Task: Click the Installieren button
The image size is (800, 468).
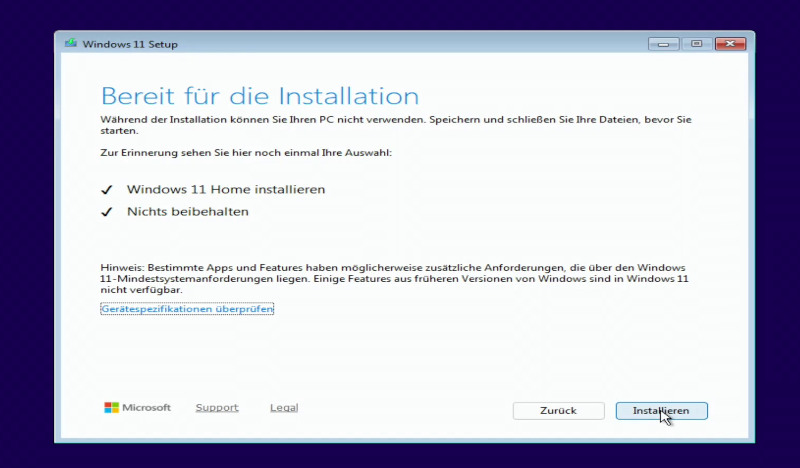Action: pyautogui.click(x=661, y=411)
